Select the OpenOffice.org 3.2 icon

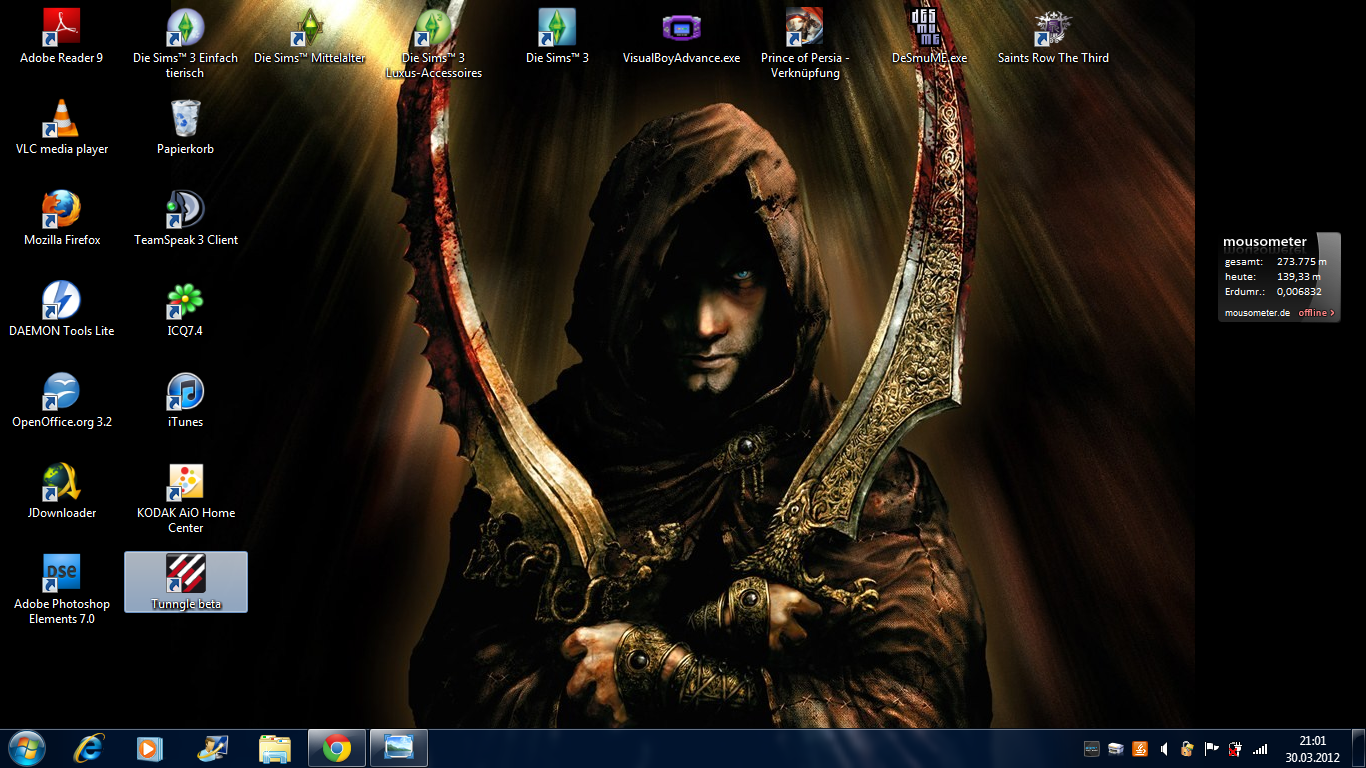62,399
